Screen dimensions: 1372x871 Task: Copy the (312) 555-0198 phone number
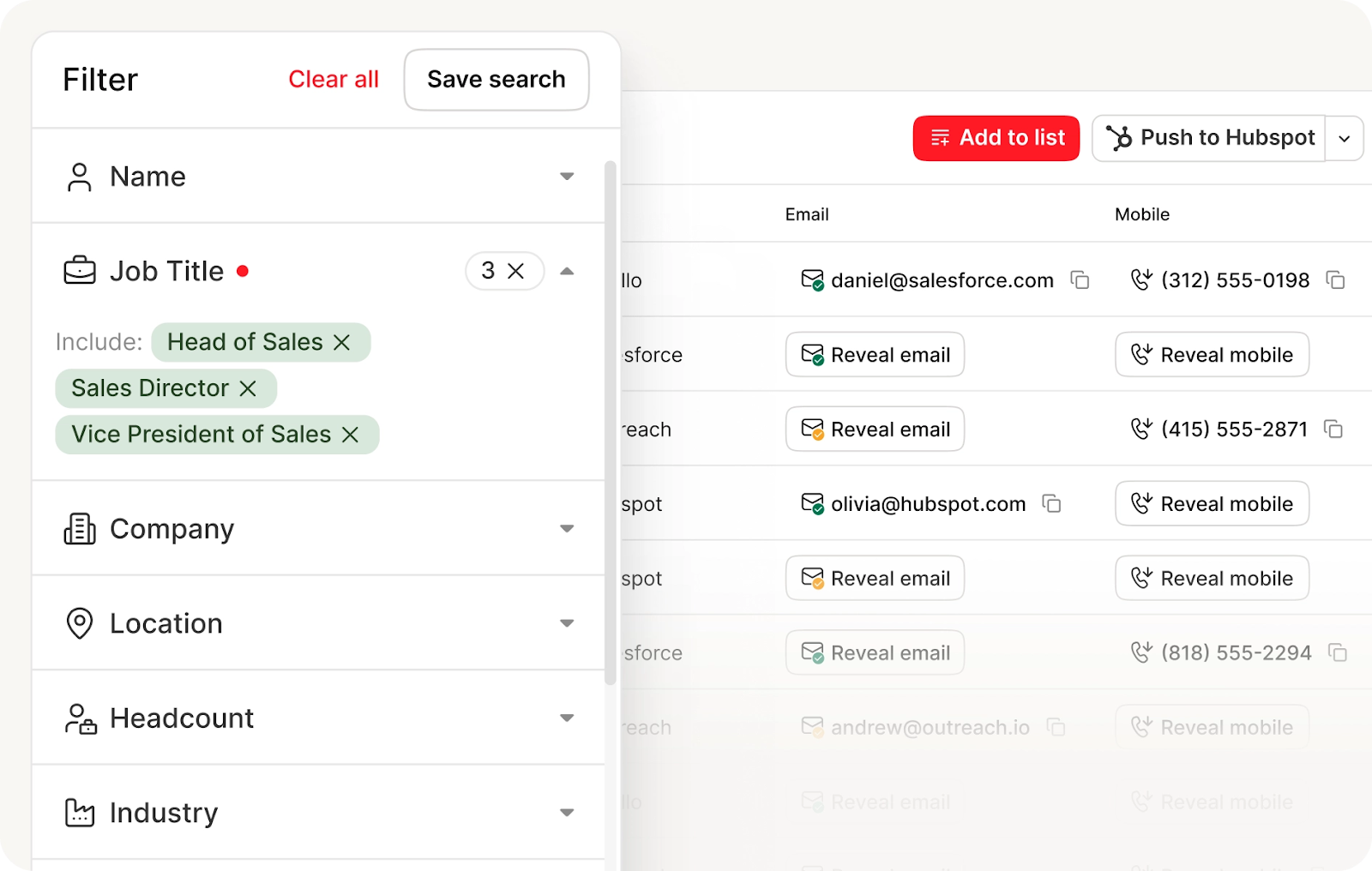tap(1336, 280)
